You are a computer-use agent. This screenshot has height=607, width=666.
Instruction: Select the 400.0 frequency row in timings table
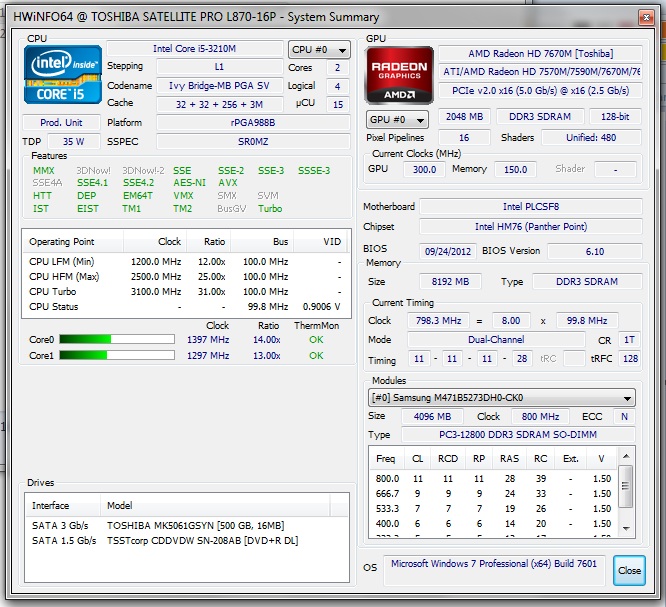494,524
